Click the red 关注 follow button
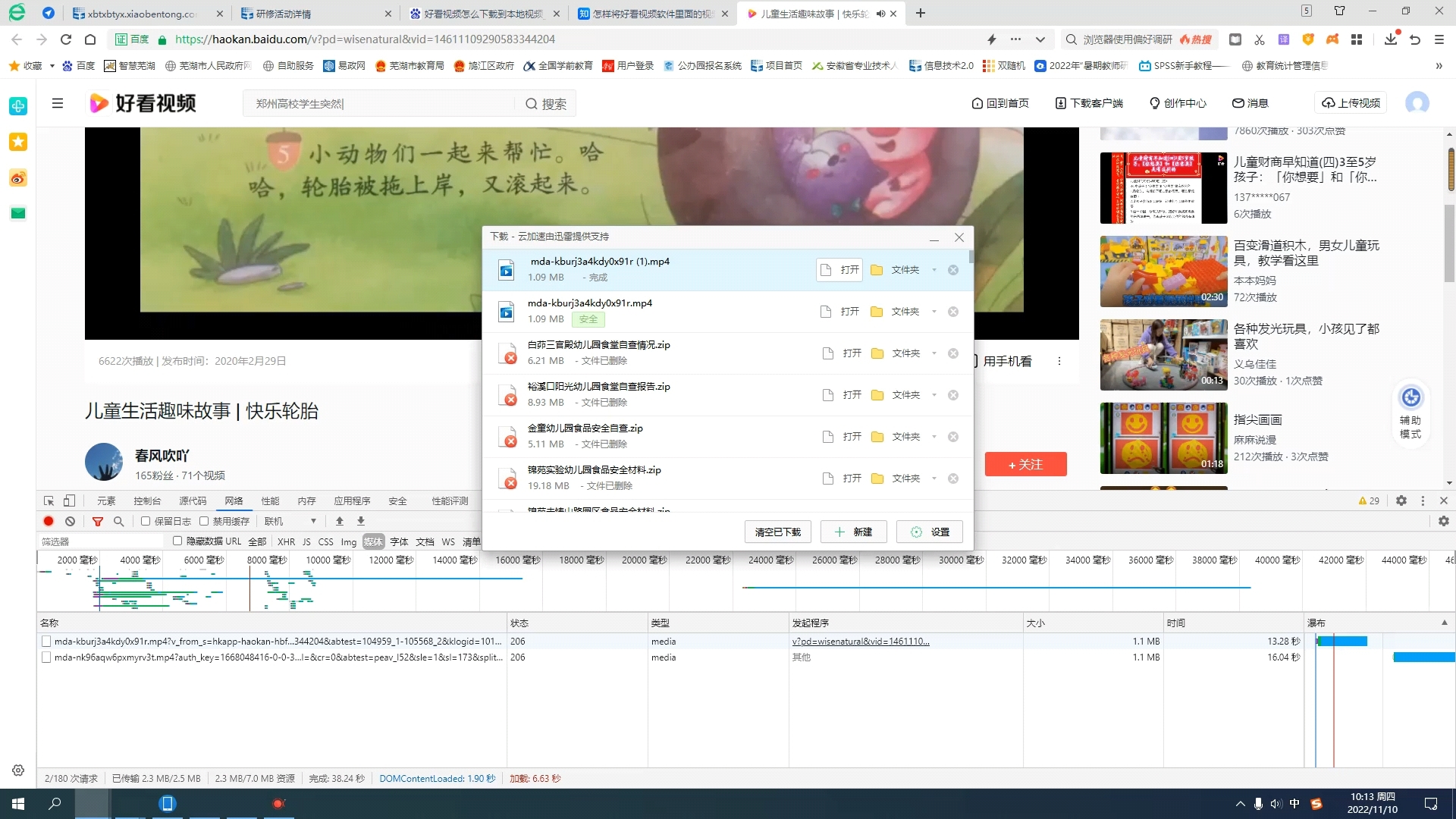Image resolution: width=1456 pixels, height=819 pixels. [x=1025, y=464]
